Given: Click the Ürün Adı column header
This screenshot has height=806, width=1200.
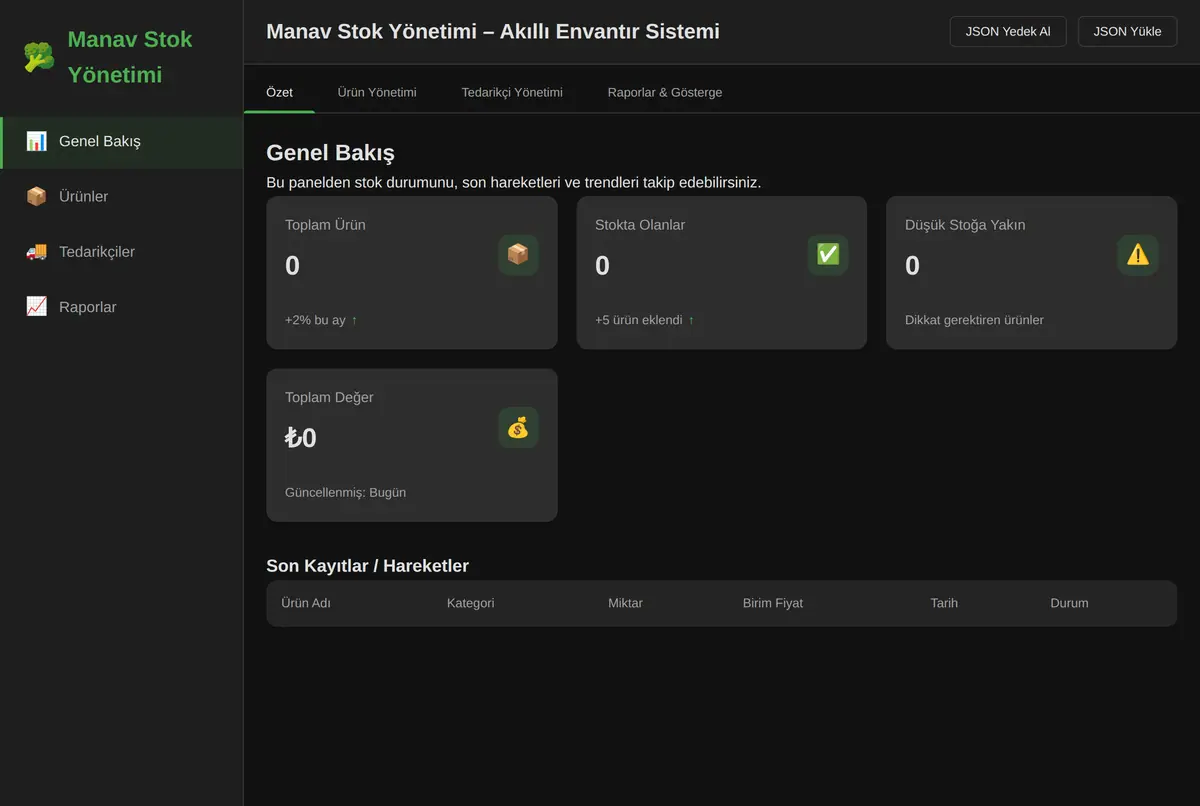Looking at the screenshot, I should 306,603.
